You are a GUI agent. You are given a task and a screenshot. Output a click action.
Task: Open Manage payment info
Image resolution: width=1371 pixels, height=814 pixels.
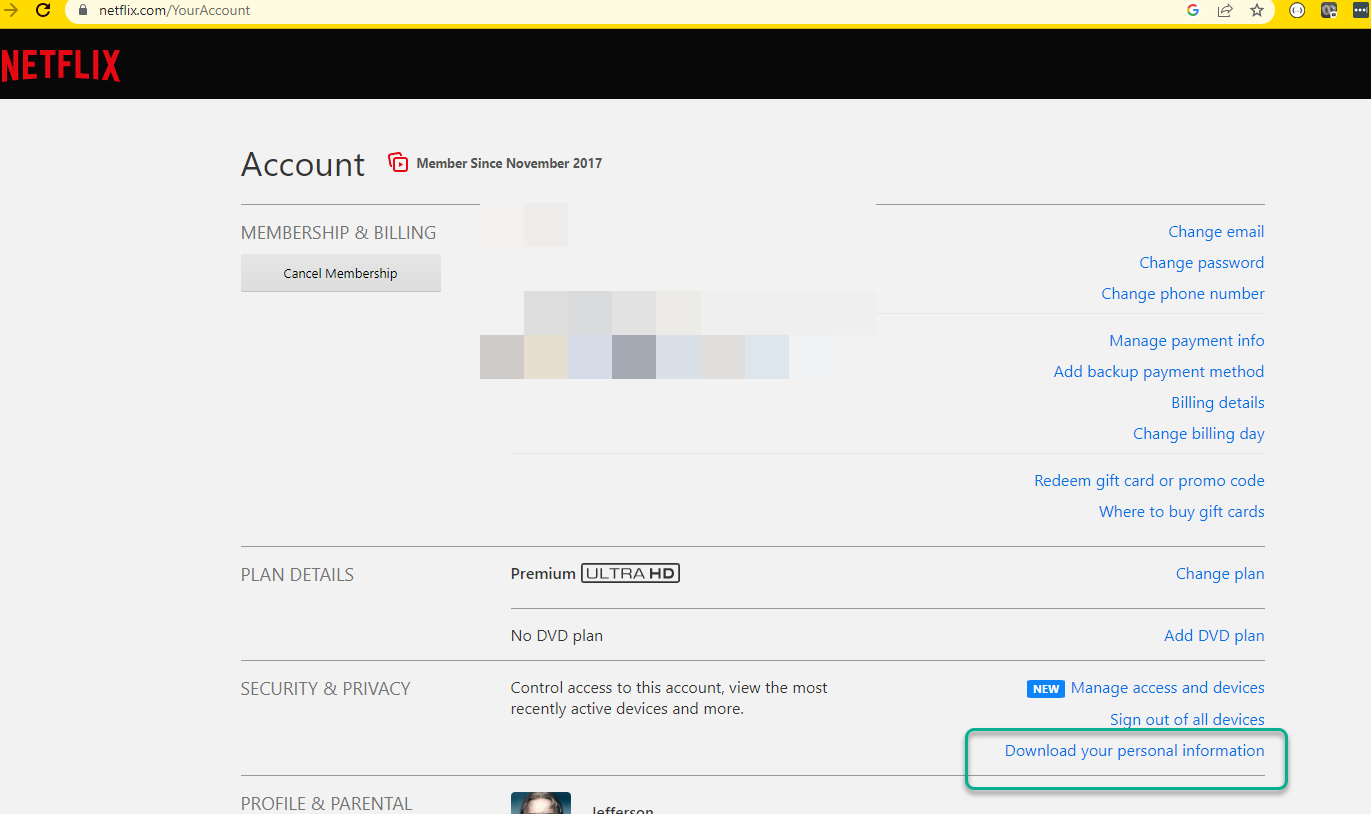click(x=1187, y=341)
